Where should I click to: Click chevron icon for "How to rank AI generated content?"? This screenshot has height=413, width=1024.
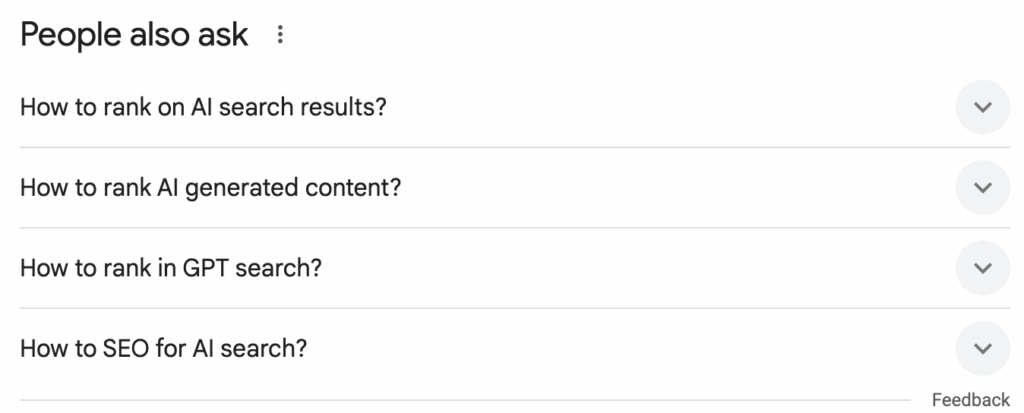[983, 188]
